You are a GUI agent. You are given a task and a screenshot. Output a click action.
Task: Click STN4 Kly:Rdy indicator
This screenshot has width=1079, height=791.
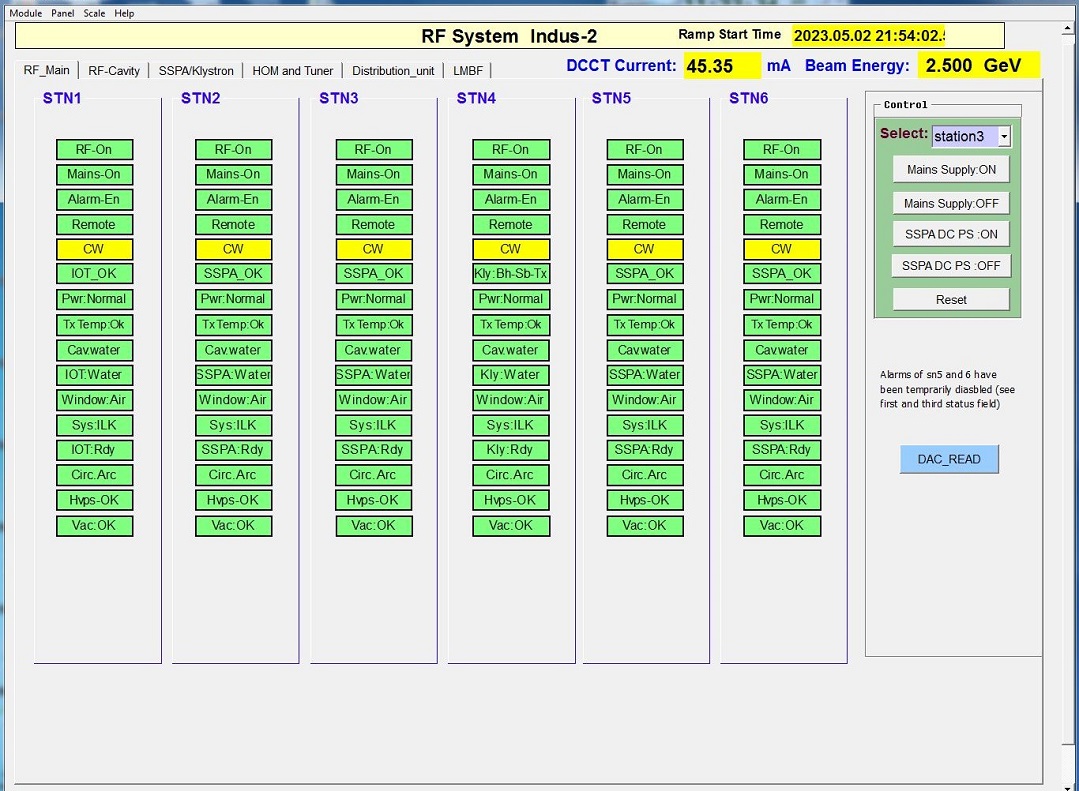pos(511,450)
